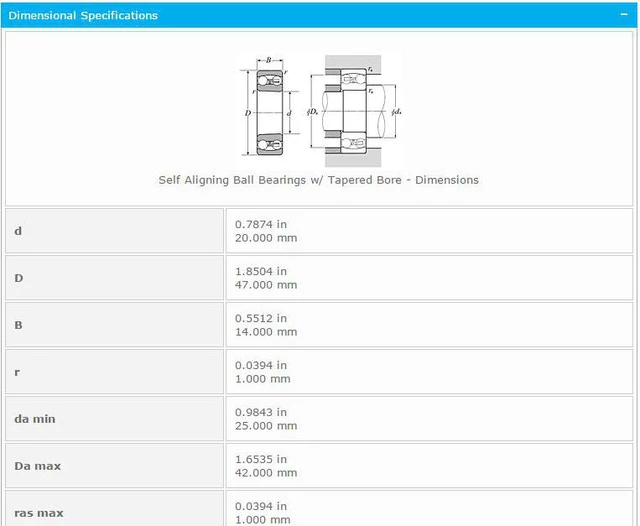
Task: Select the '1.000 mm' value in r row
Action: click(x=262, y=379)
